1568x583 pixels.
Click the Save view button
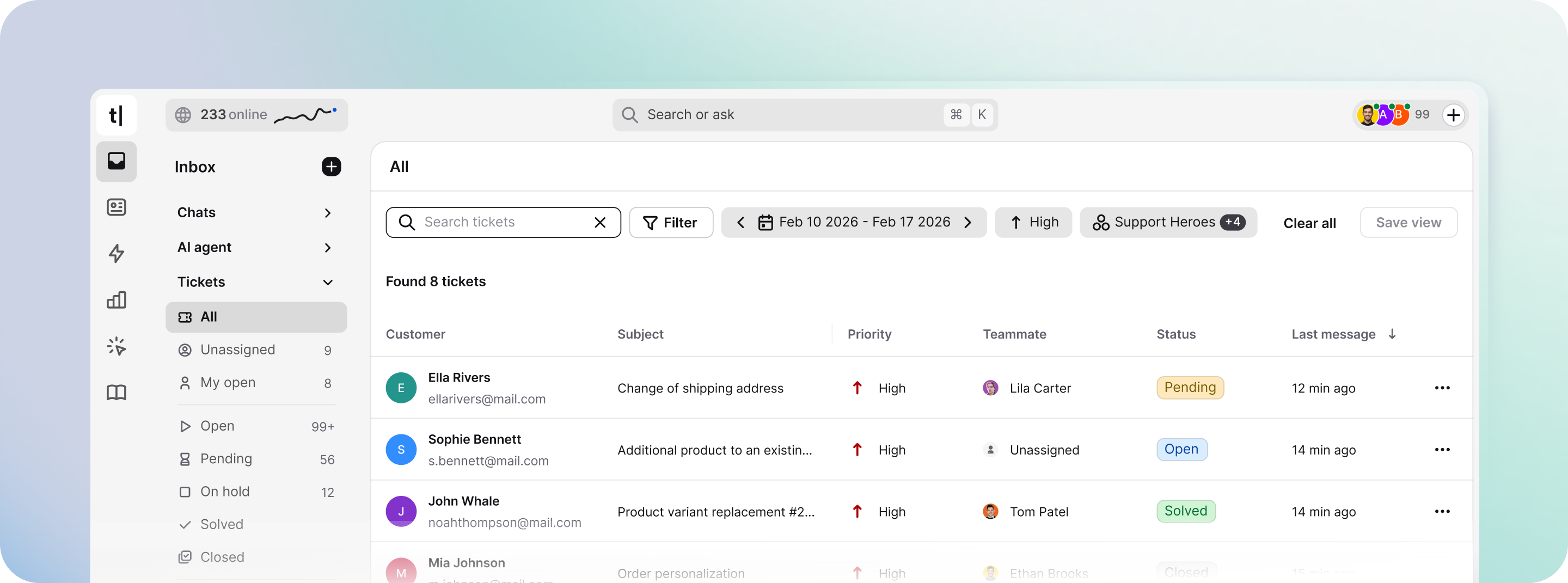click(1408, 222)
